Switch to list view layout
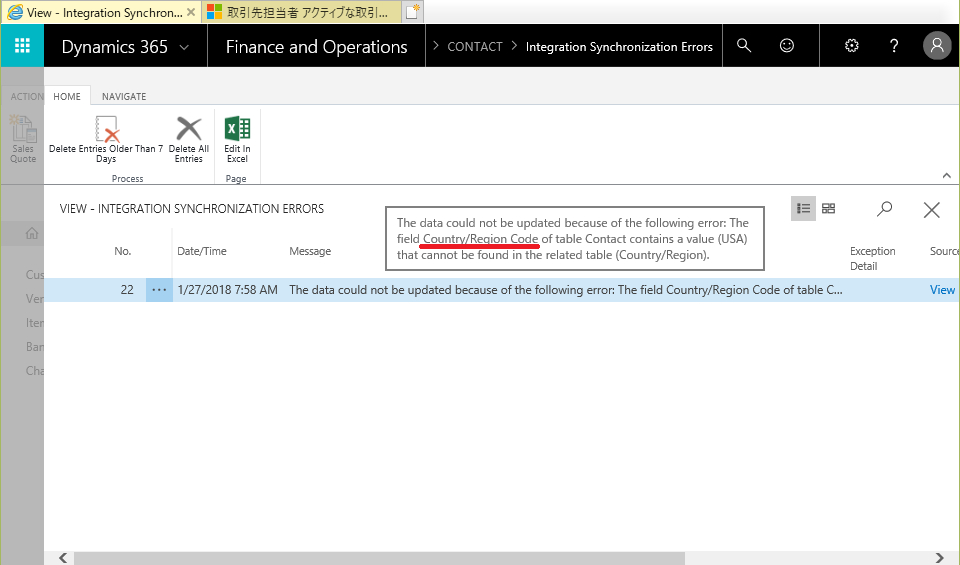The width and height of the screenshot is (960, 565). [x=803, y=208]
